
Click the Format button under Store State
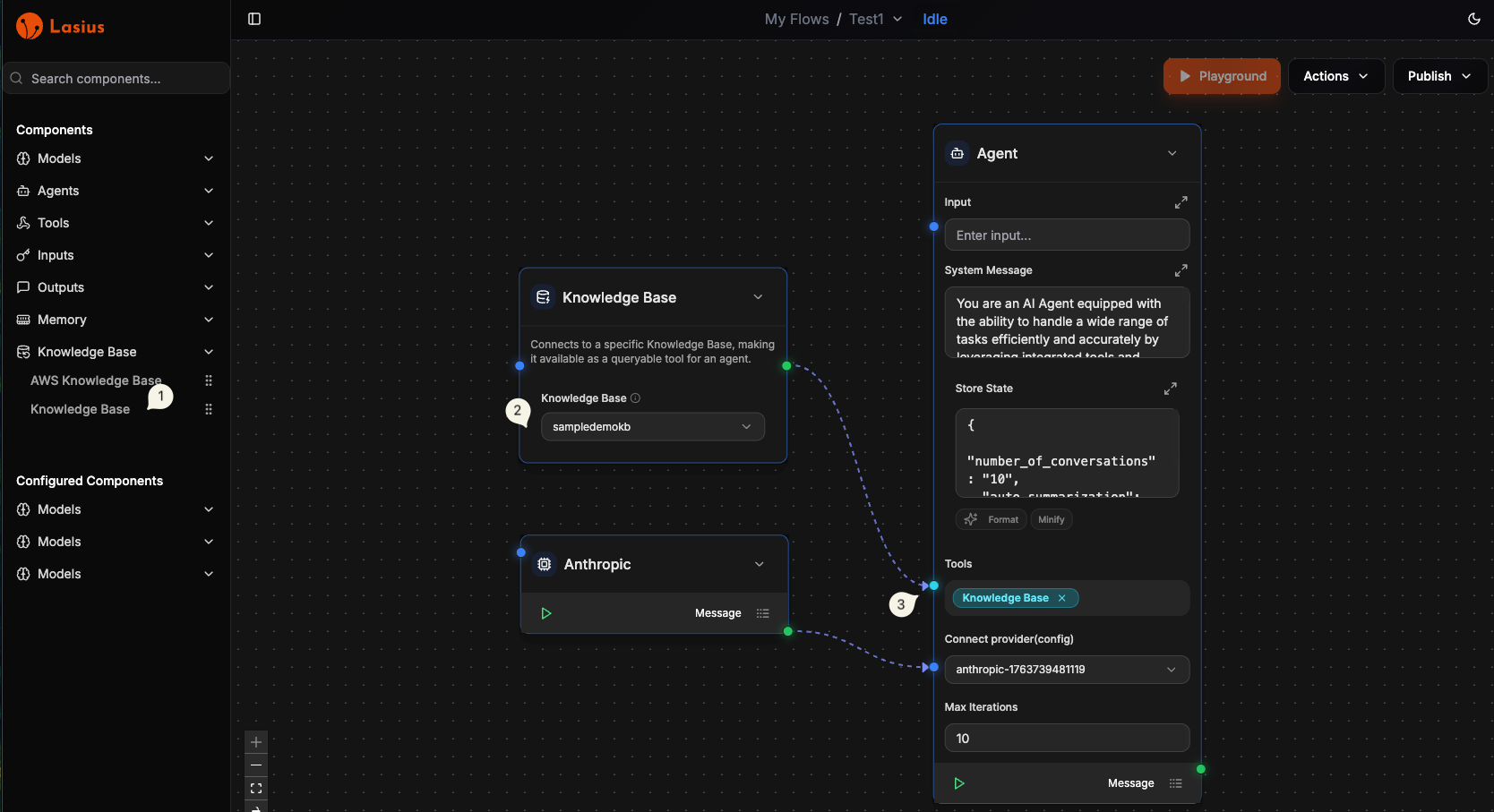point(991,519)
